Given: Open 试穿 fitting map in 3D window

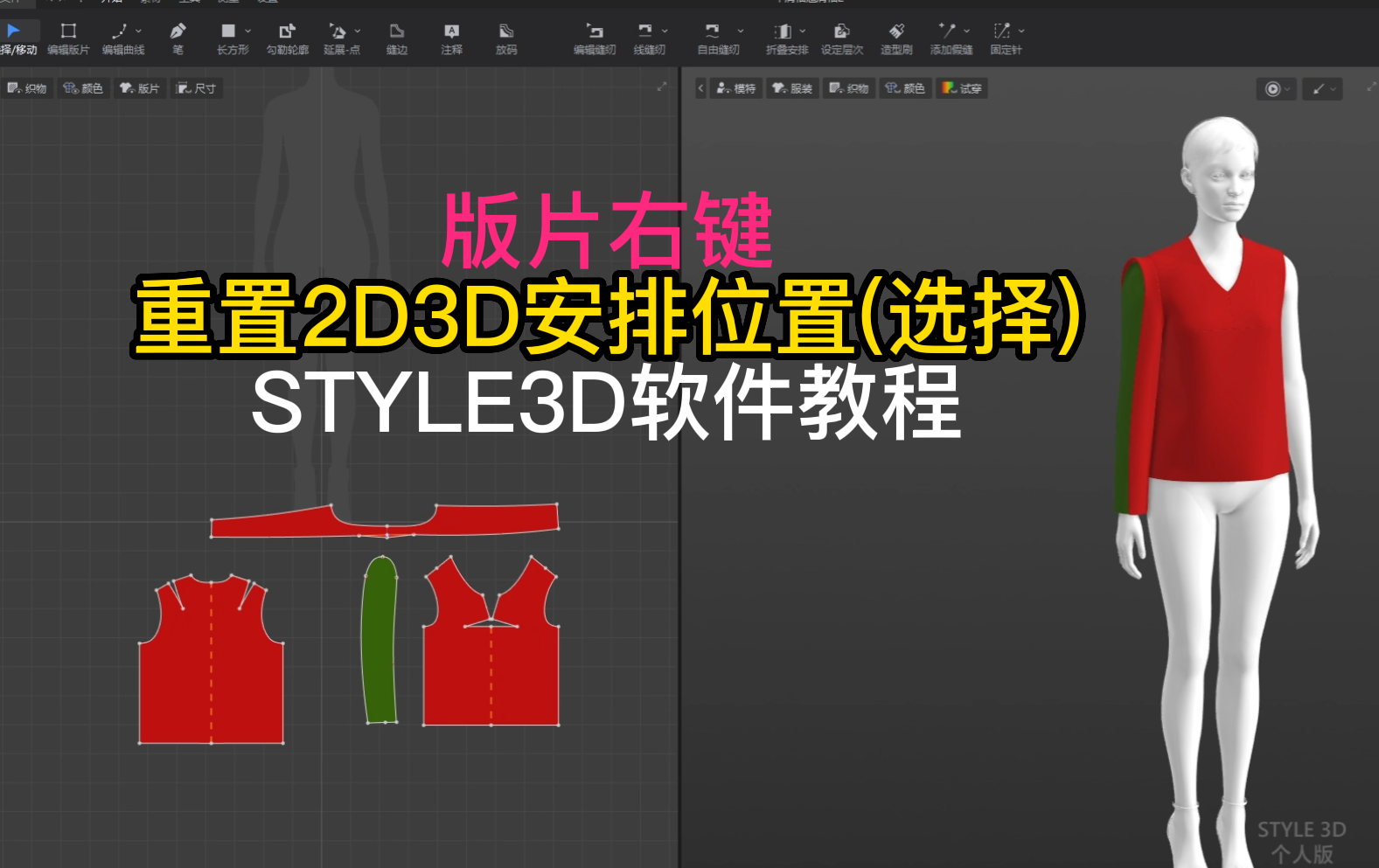Looking at the screenshot, I should (x=962, y=88).
